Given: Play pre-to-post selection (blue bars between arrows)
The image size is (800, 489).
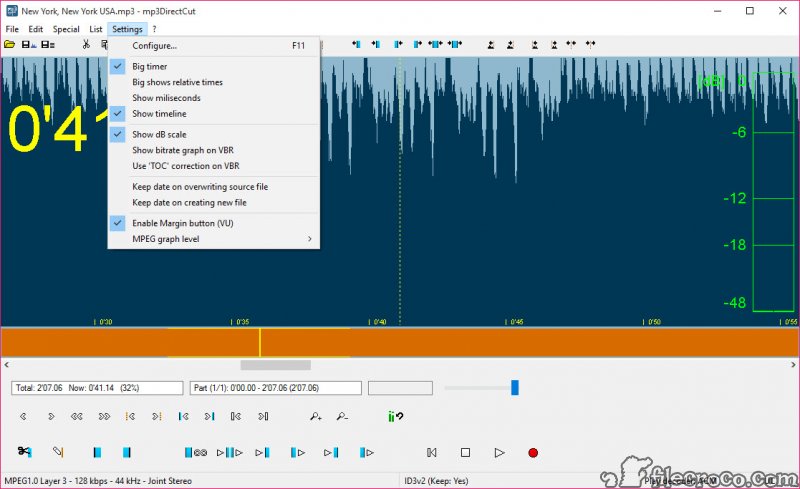Looking at the screenshot, I should [230, 452].
